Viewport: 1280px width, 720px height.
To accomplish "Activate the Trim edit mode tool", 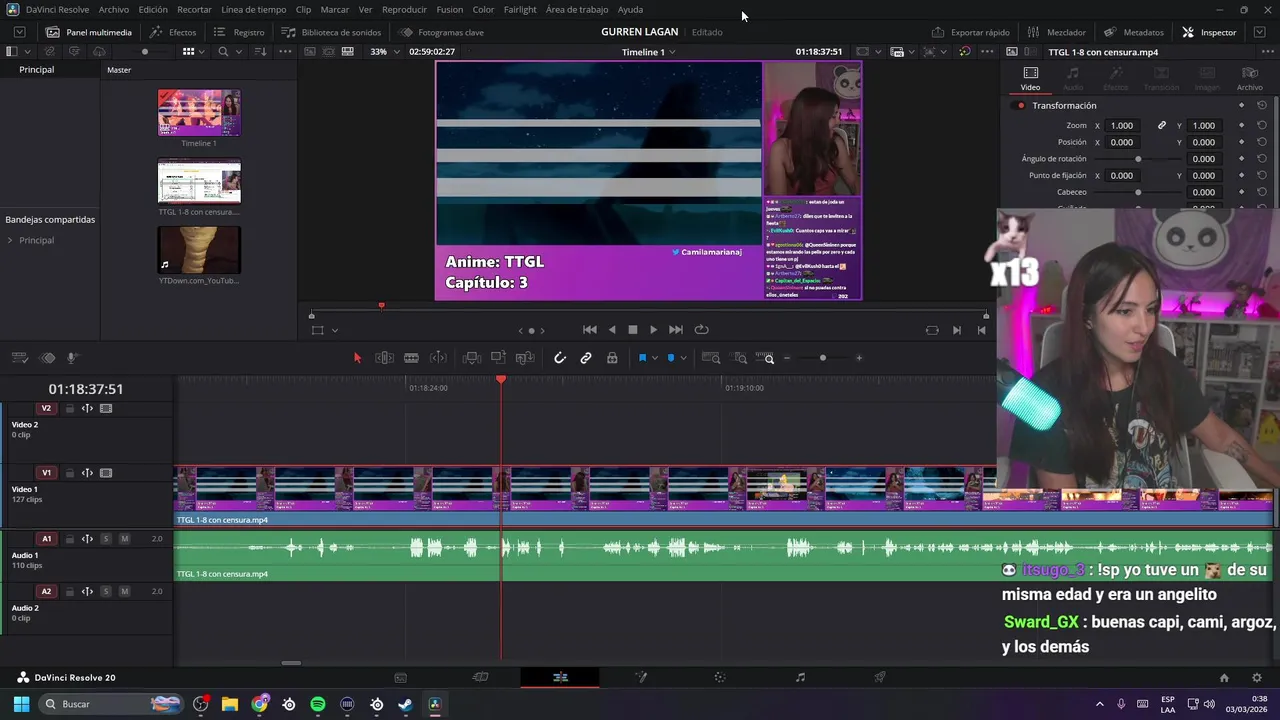I will click(x=384, y=358).
